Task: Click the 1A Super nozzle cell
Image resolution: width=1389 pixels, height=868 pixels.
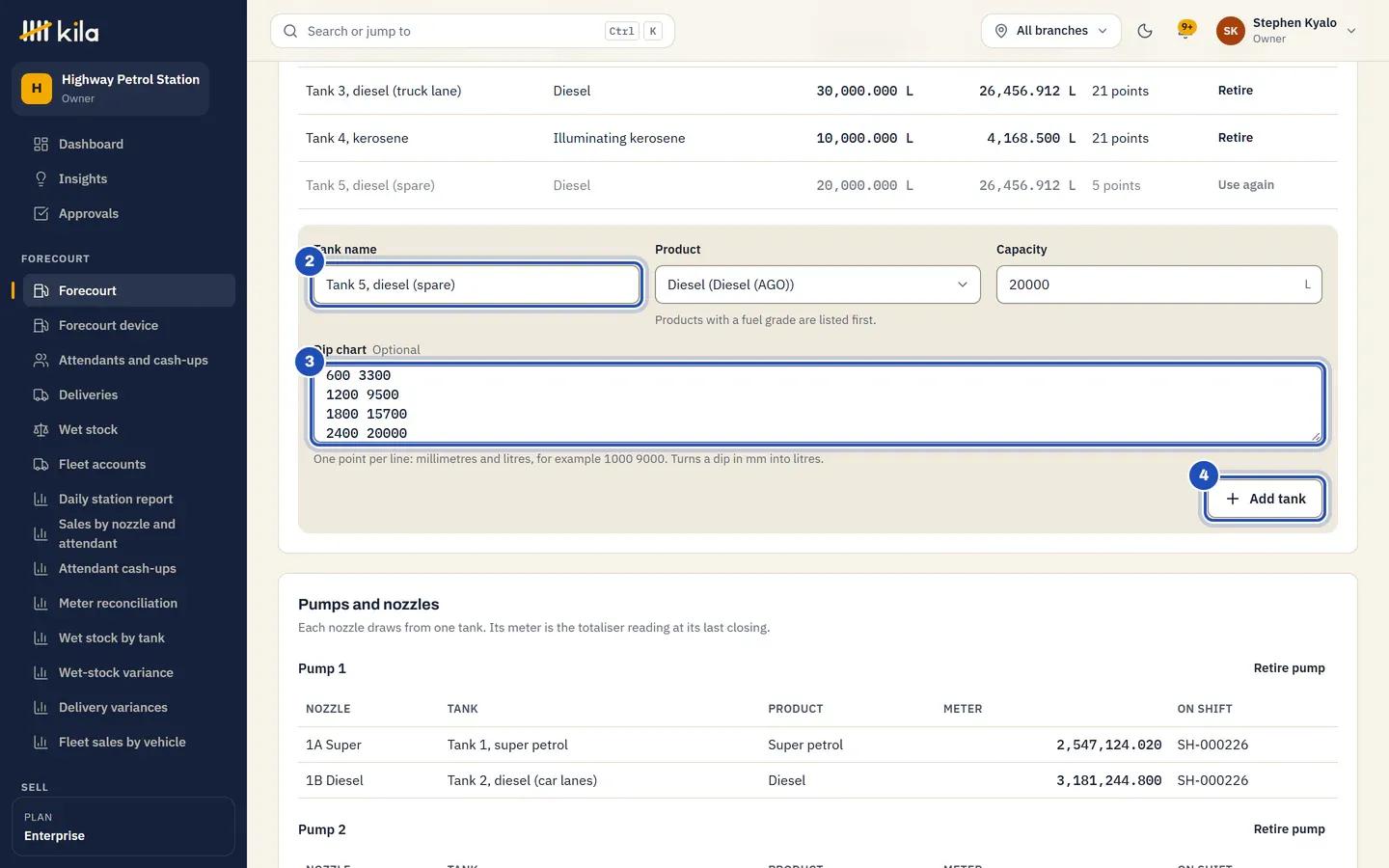Action: pyautogui.click(x=334, y=745)
